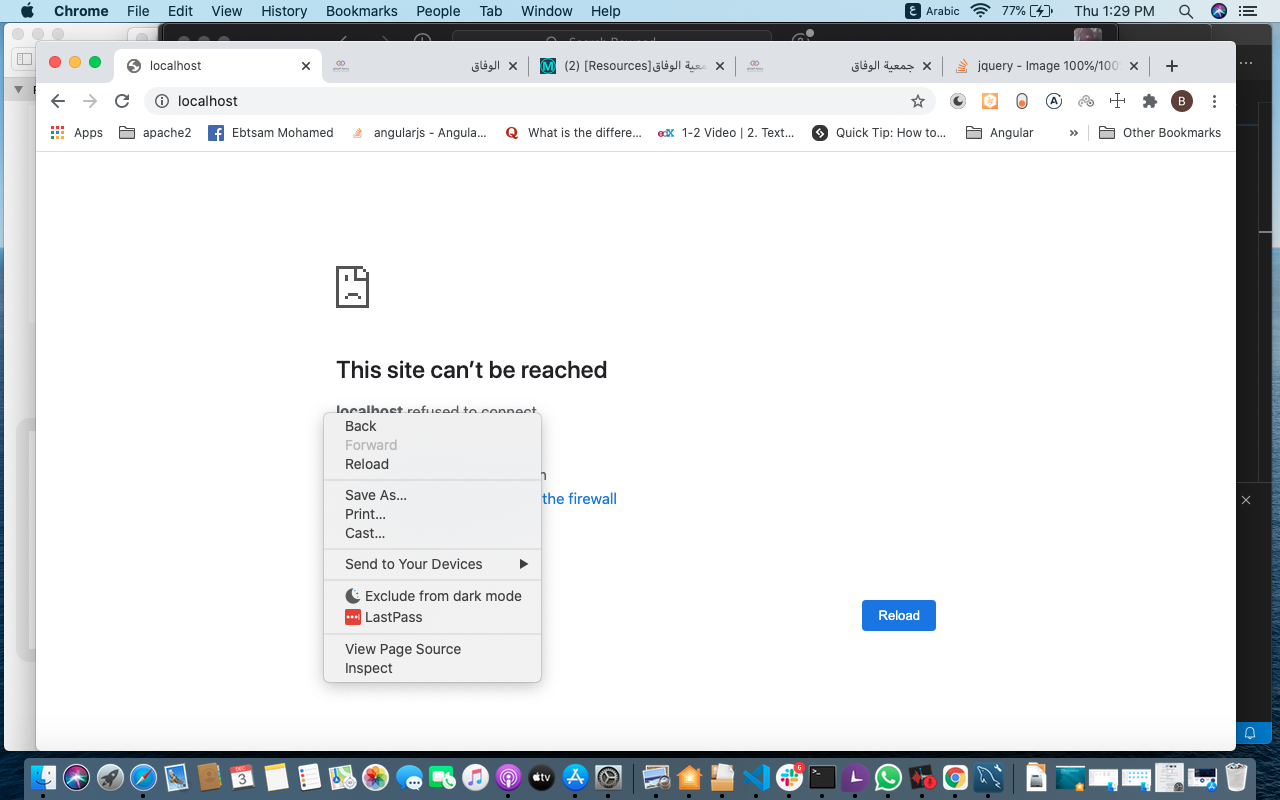Image resolution: width=1280 pixels, height=800 pixels.
Task: Open the apache2 bookmarks folder
Action: click(155, 133)
